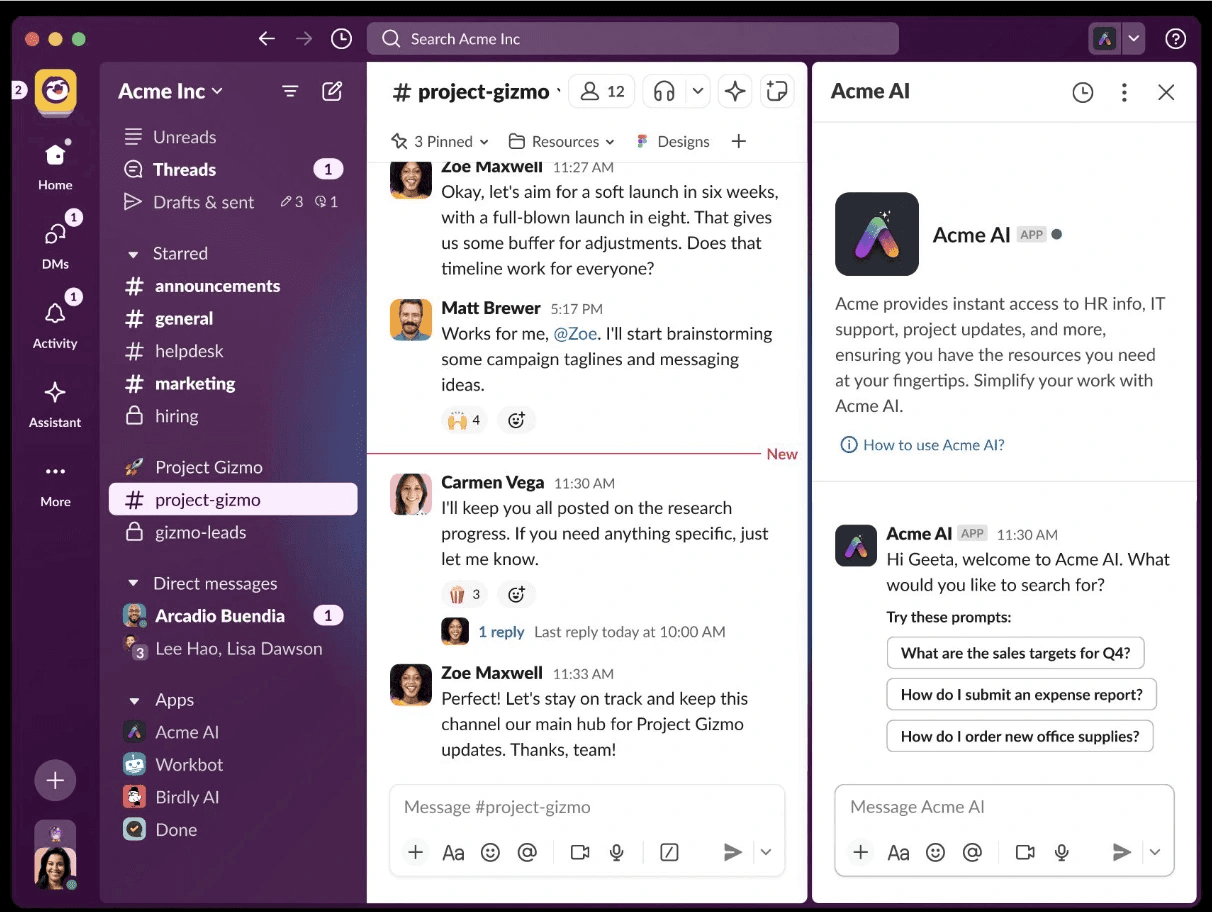Screen dimensions: 1212x912
Task: Record video clip in project-gizmo composer
Action: coord(580,852)
